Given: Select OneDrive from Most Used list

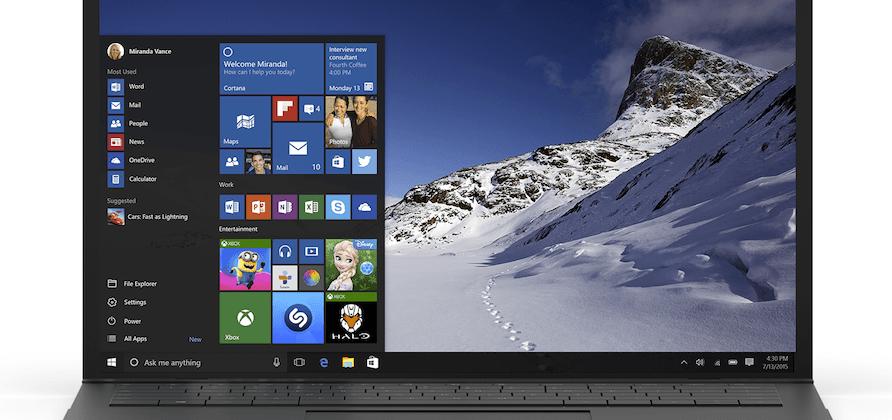Looking at the screenshot, I should (x=140, y=160).
